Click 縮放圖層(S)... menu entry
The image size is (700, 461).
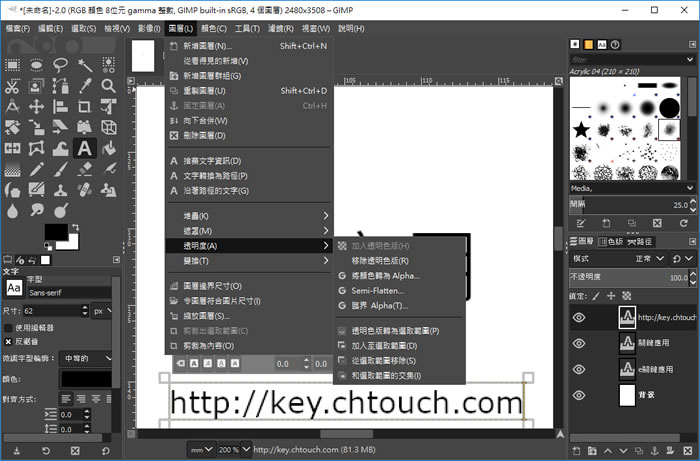pos(248,316)
